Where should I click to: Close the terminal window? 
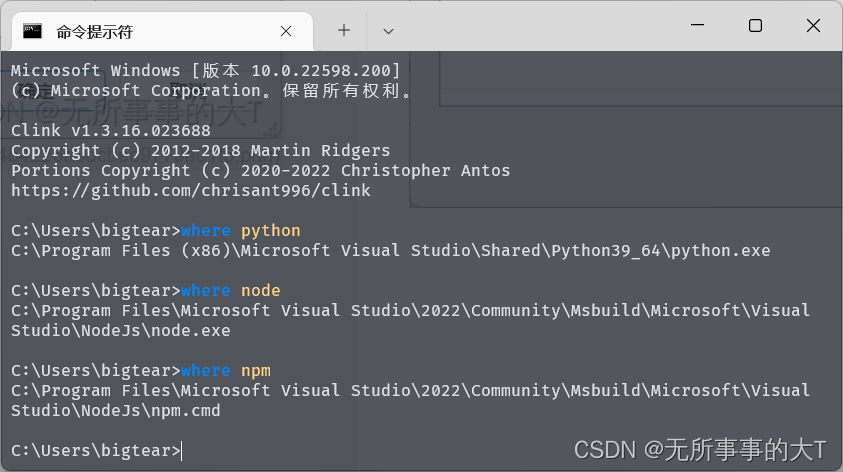813,25
